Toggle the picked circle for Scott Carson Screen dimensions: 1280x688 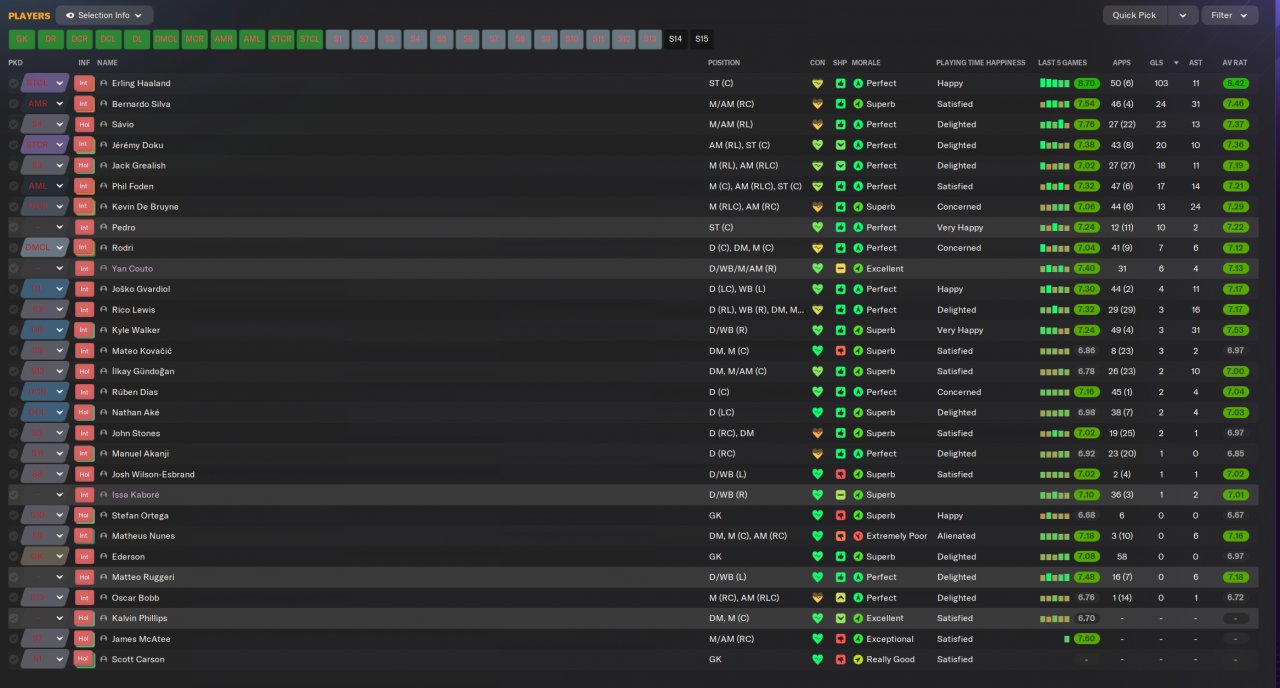pos(14,660)
